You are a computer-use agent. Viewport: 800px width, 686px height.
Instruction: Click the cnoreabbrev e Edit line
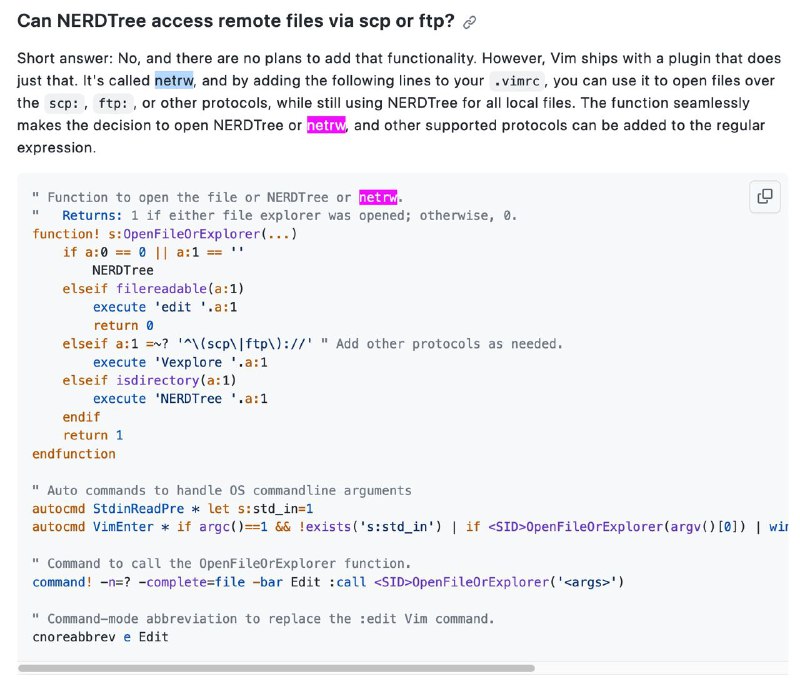point(100,637)
